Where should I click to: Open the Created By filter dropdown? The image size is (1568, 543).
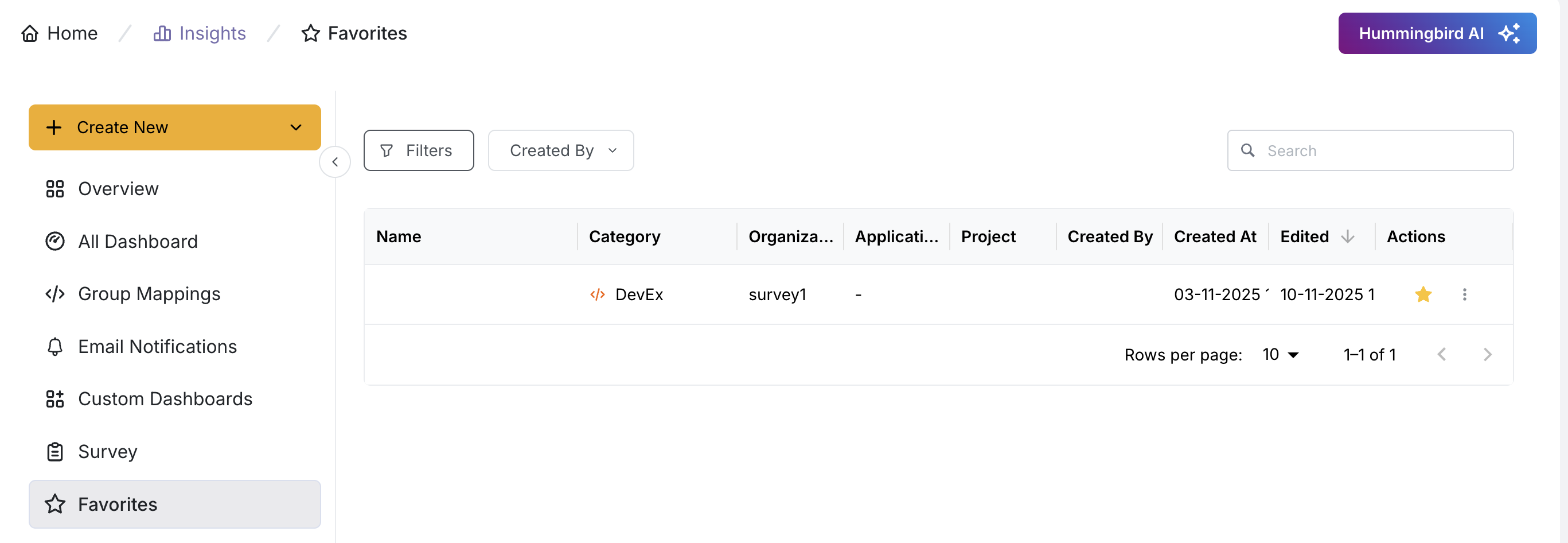(x=560, y=150)
